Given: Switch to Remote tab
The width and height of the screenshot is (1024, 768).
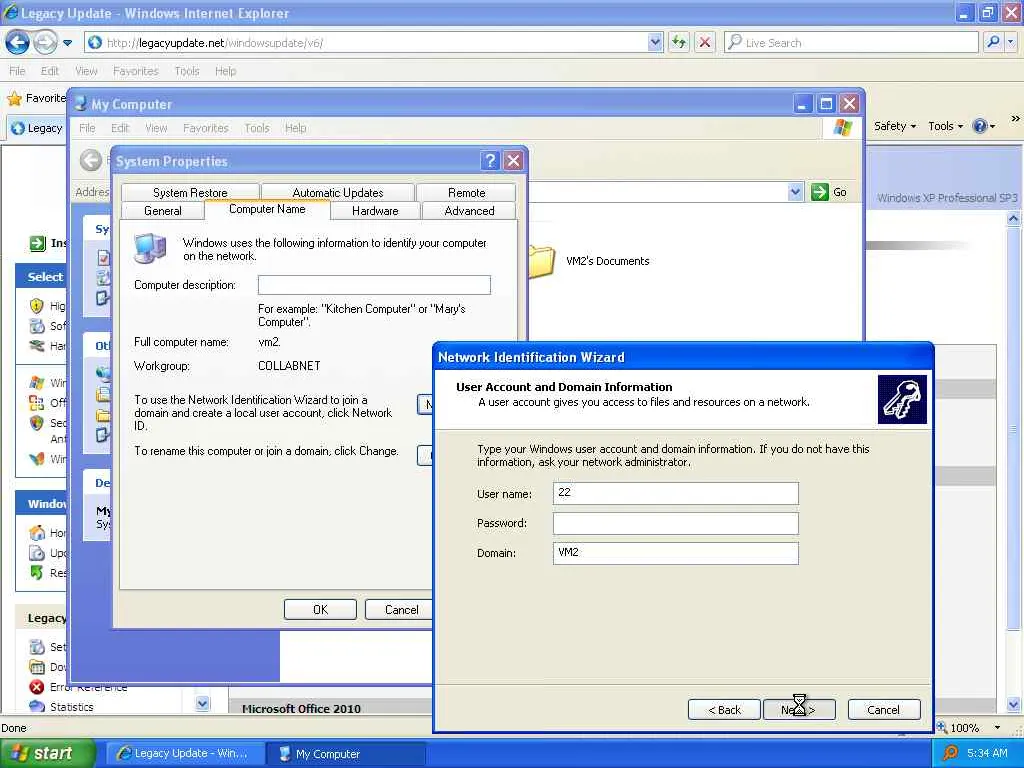Looking at the screenshot, I should point(466,192).
